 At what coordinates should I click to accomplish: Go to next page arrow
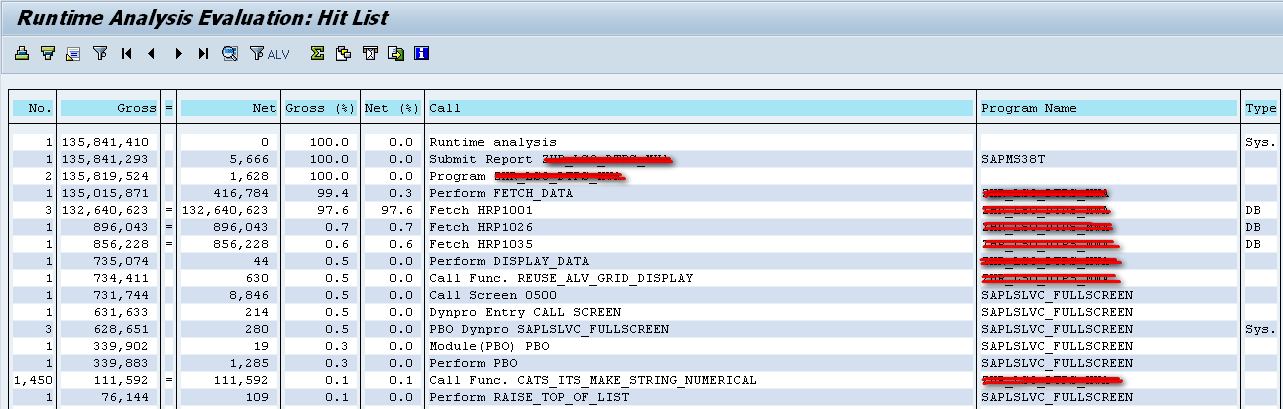[178, 54]
